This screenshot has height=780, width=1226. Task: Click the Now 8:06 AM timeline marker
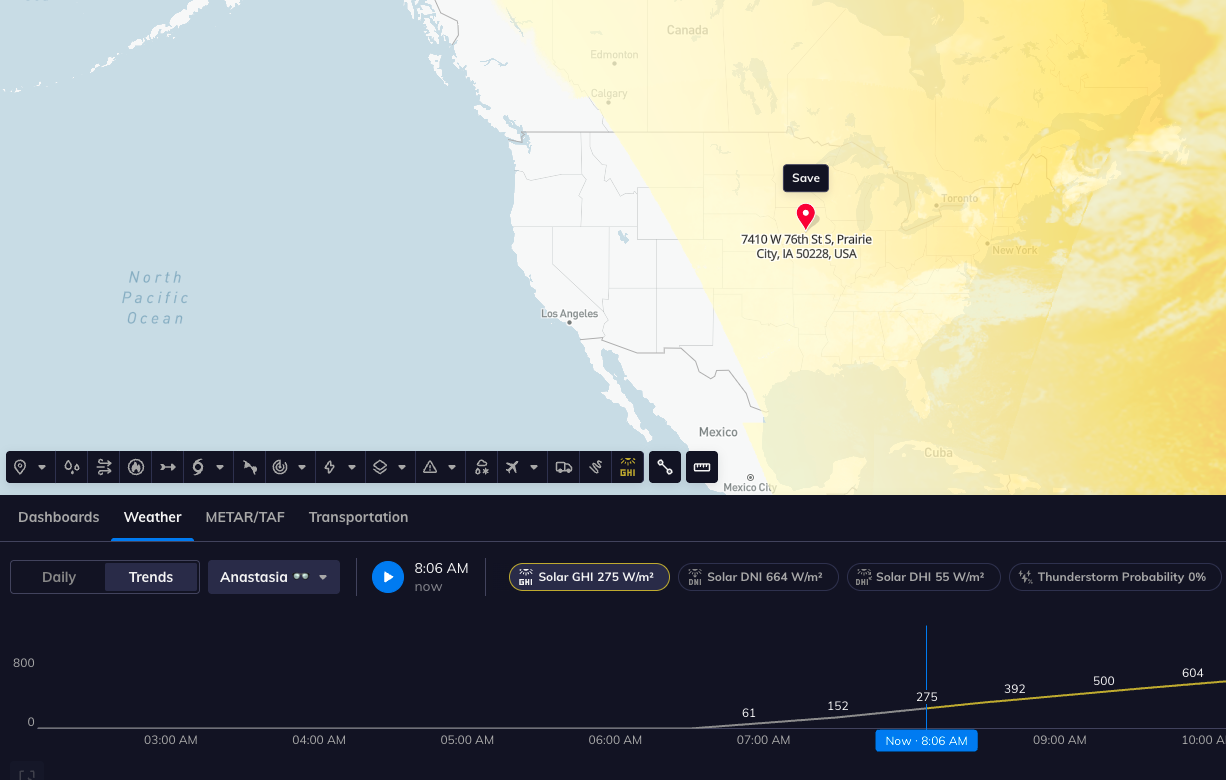(x=926, y=741)
